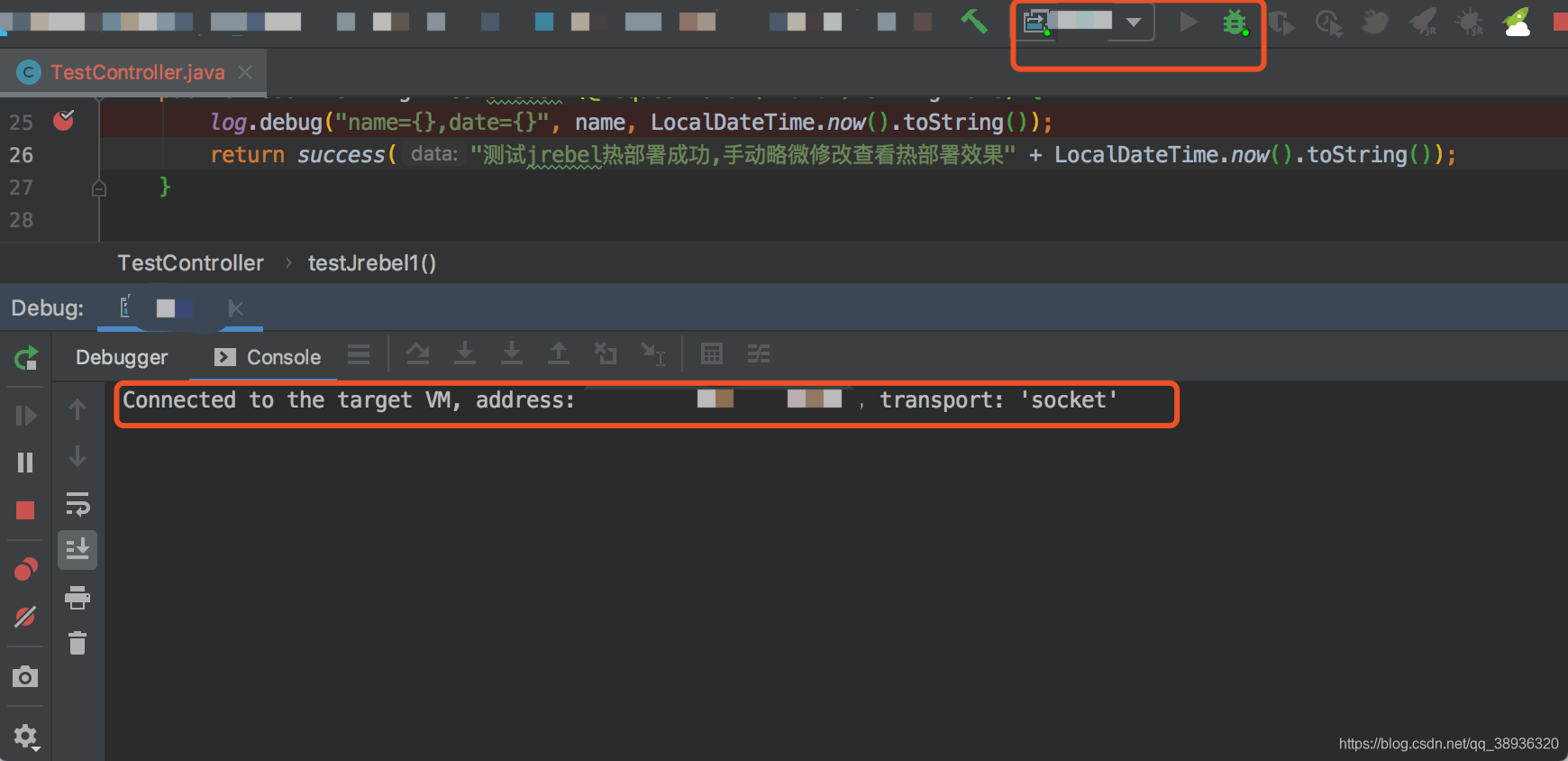Screen dimensions: 1568x761
Task: Clear all console output with trash icon
Action: (x=77, y=643)
